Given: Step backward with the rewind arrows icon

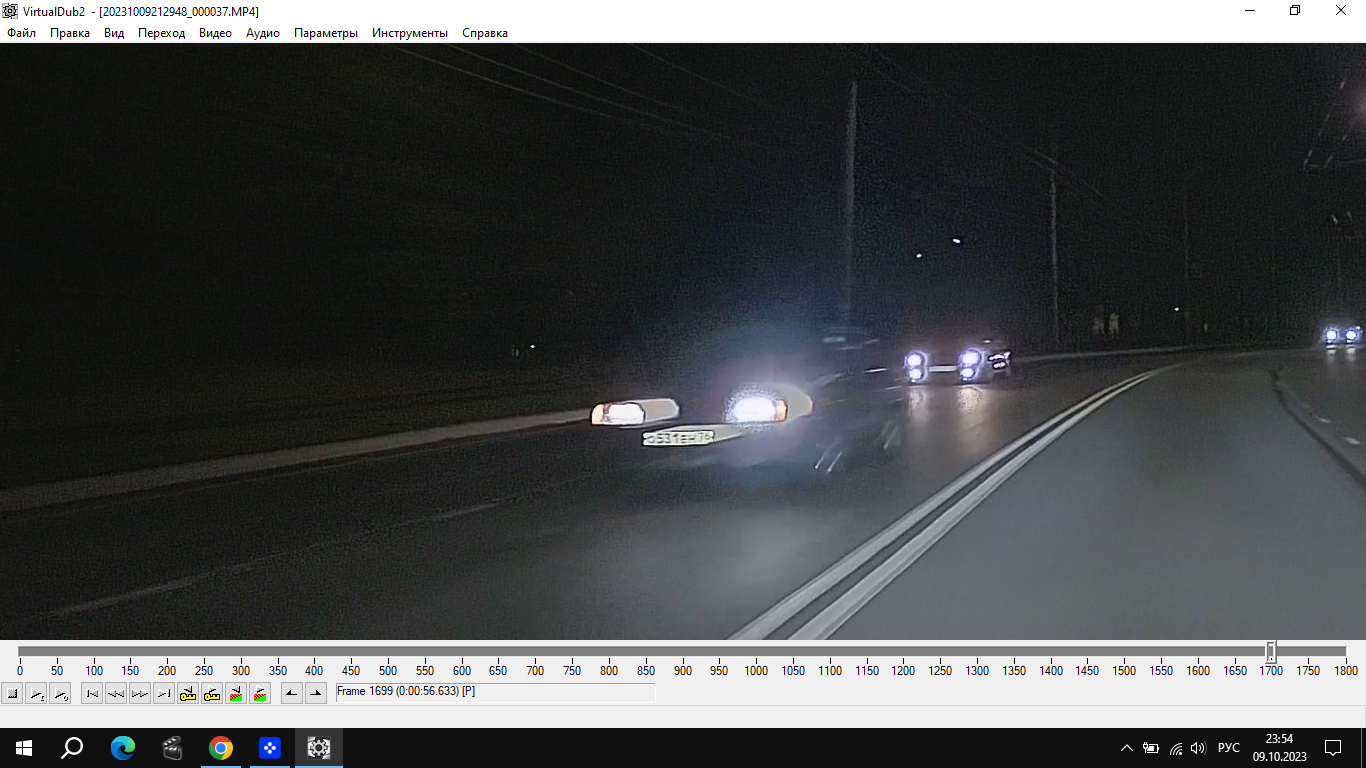Looking at the screenshot, I should pyautogui.click(x=116, y=693).
